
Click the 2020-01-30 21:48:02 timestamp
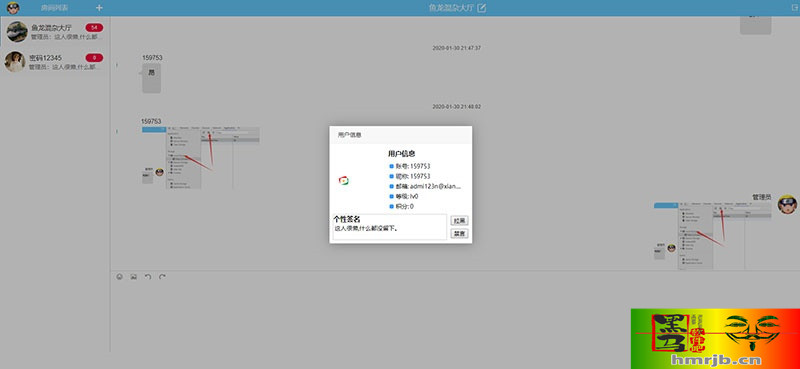point(456,107)
